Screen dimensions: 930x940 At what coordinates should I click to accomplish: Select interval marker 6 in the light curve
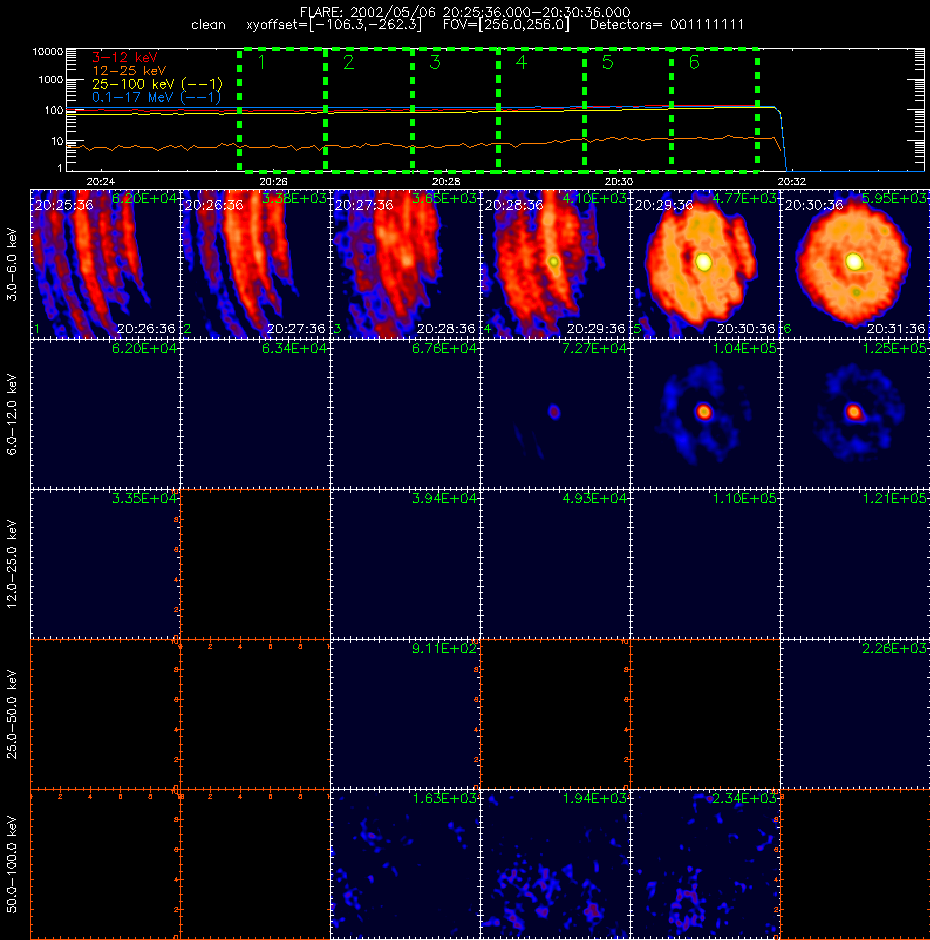tap(694, 62)
